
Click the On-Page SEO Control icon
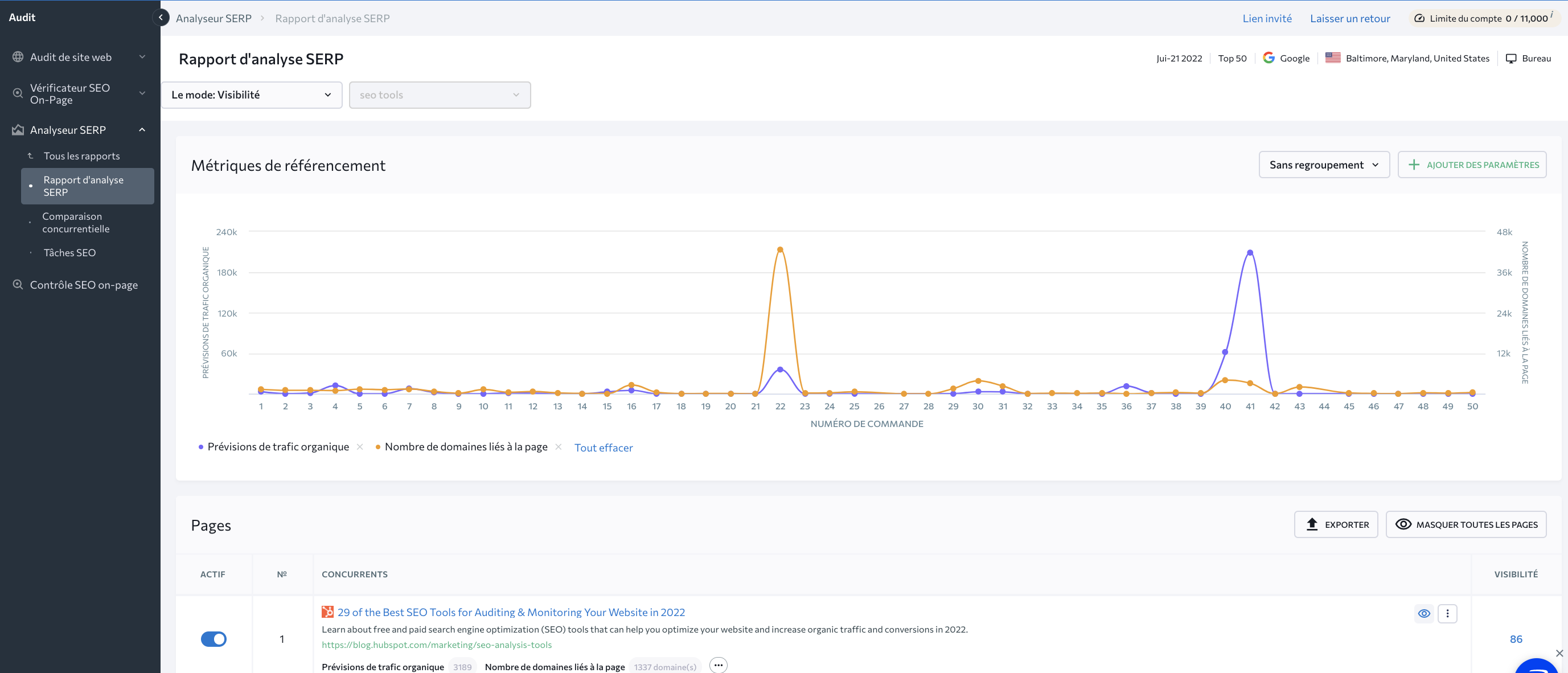click(x=18, y=284)
